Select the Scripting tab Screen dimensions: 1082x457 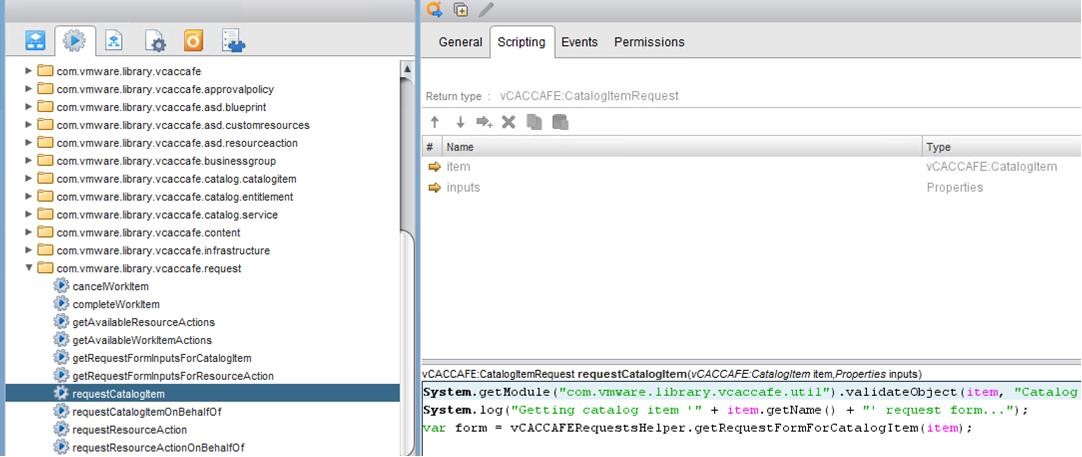click(522, 42)
